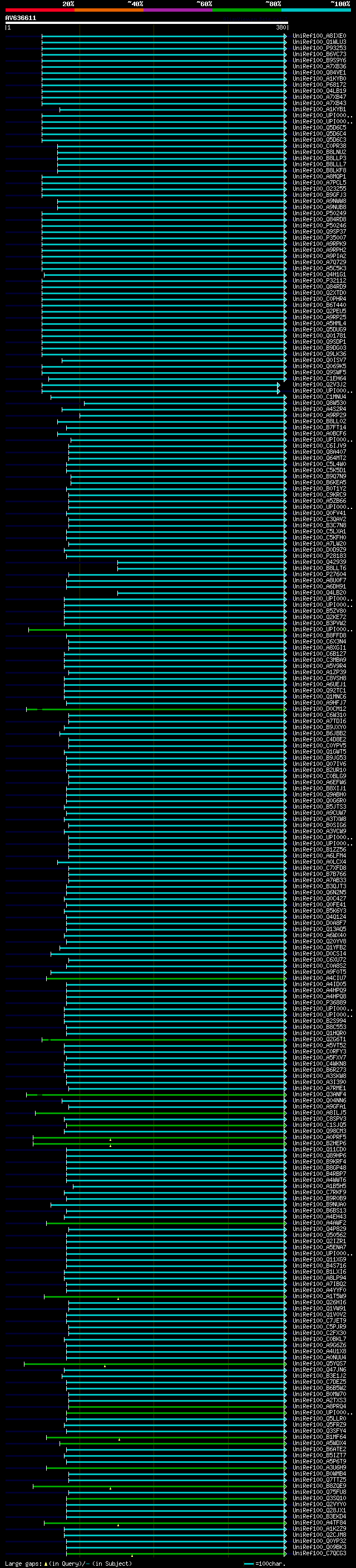Select the UniRef100_Q1GWT5 label
This screenshot has width=356, height=1568.
319,752
